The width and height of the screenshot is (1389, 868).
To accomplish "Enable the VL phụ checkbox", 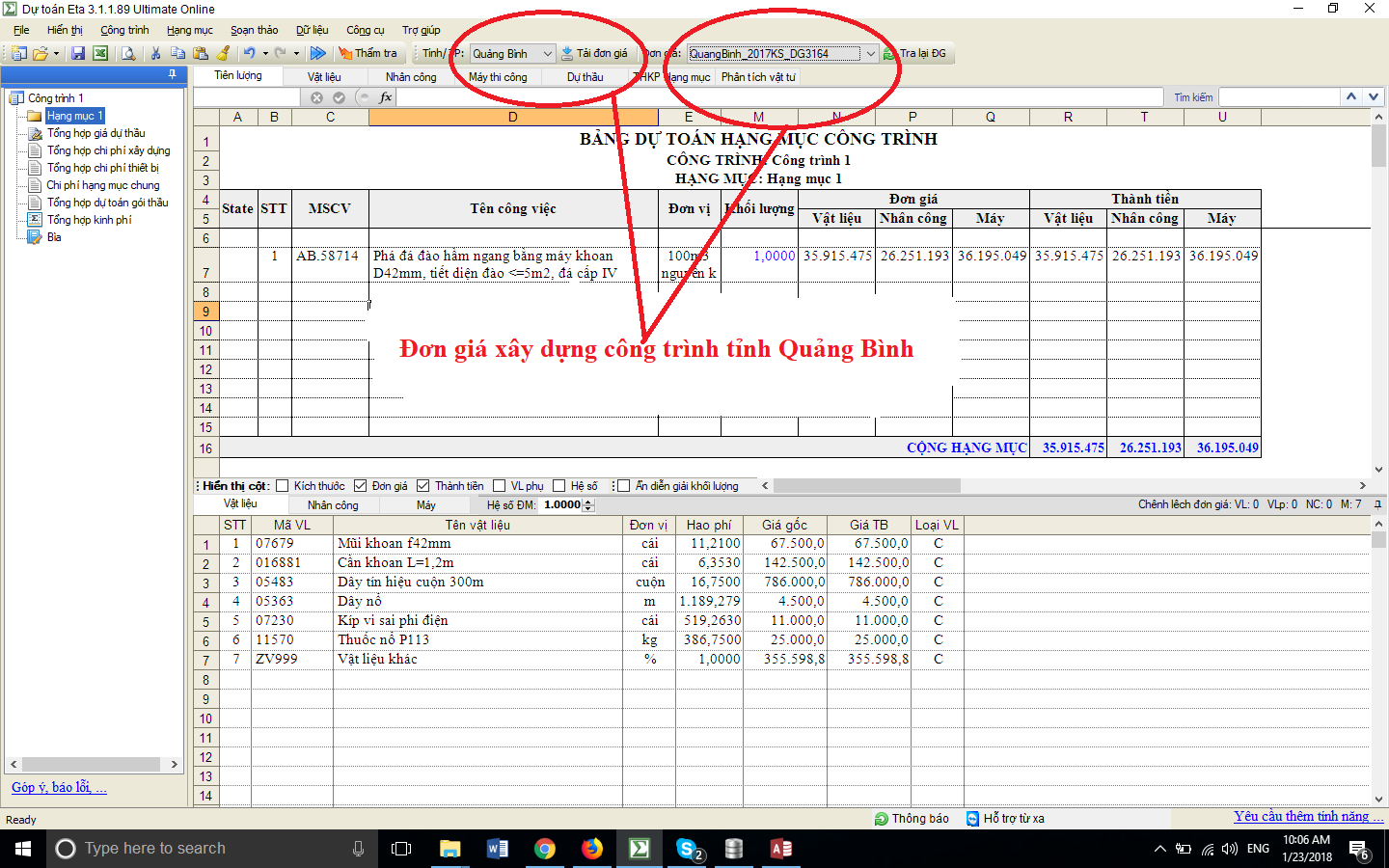I will point(500,486).
